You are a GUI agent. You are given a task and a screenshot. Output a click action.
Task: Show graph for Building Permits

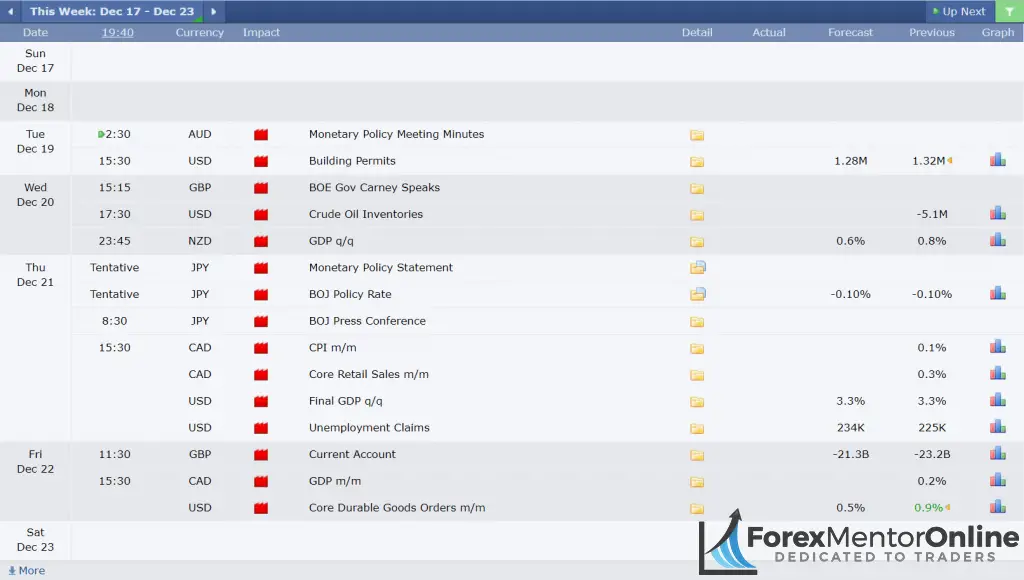coord(997,159)
